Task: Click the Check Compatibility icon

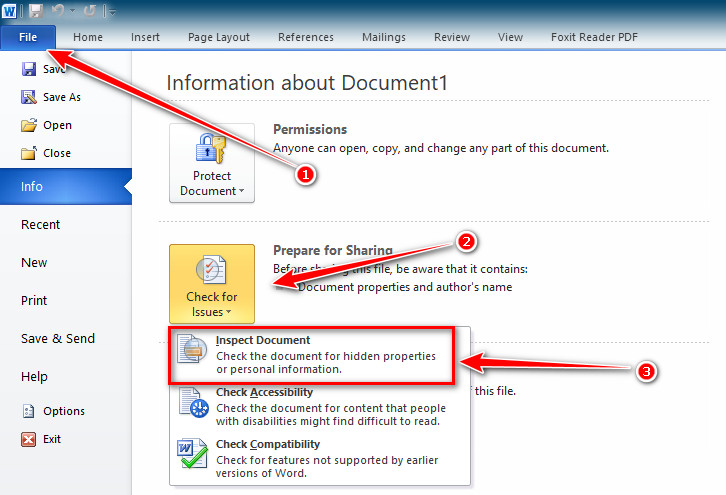Action: point(191,455)
